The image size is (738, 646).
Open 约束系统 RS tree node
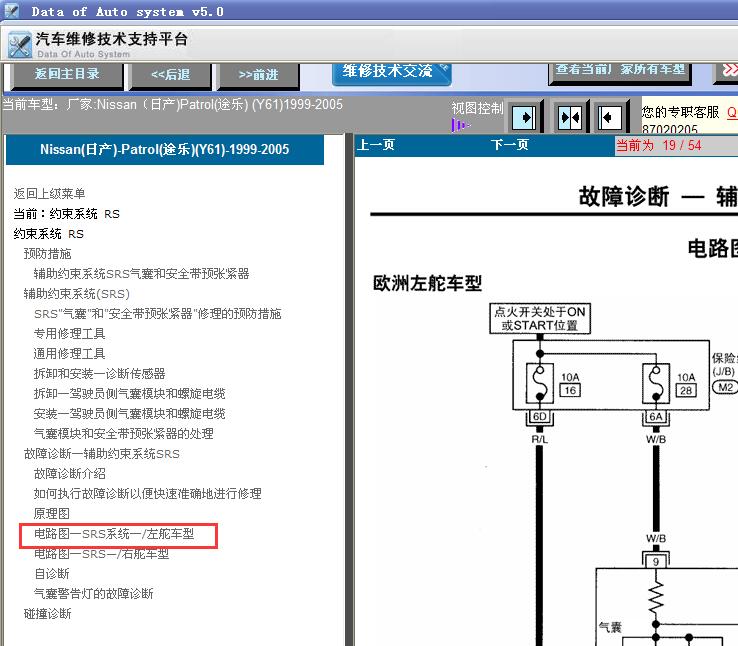tap(48, 234)
